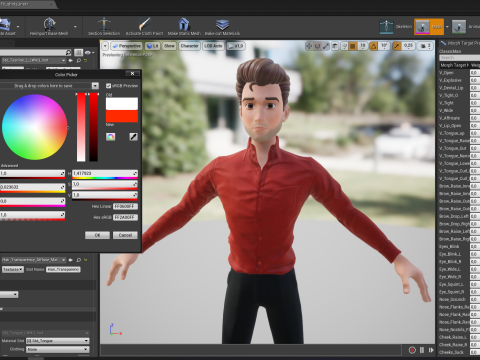Click the value brightness vertical slider bar
Image resolution: width=480 pixels, height=360 pixels.
pos(94,128)
